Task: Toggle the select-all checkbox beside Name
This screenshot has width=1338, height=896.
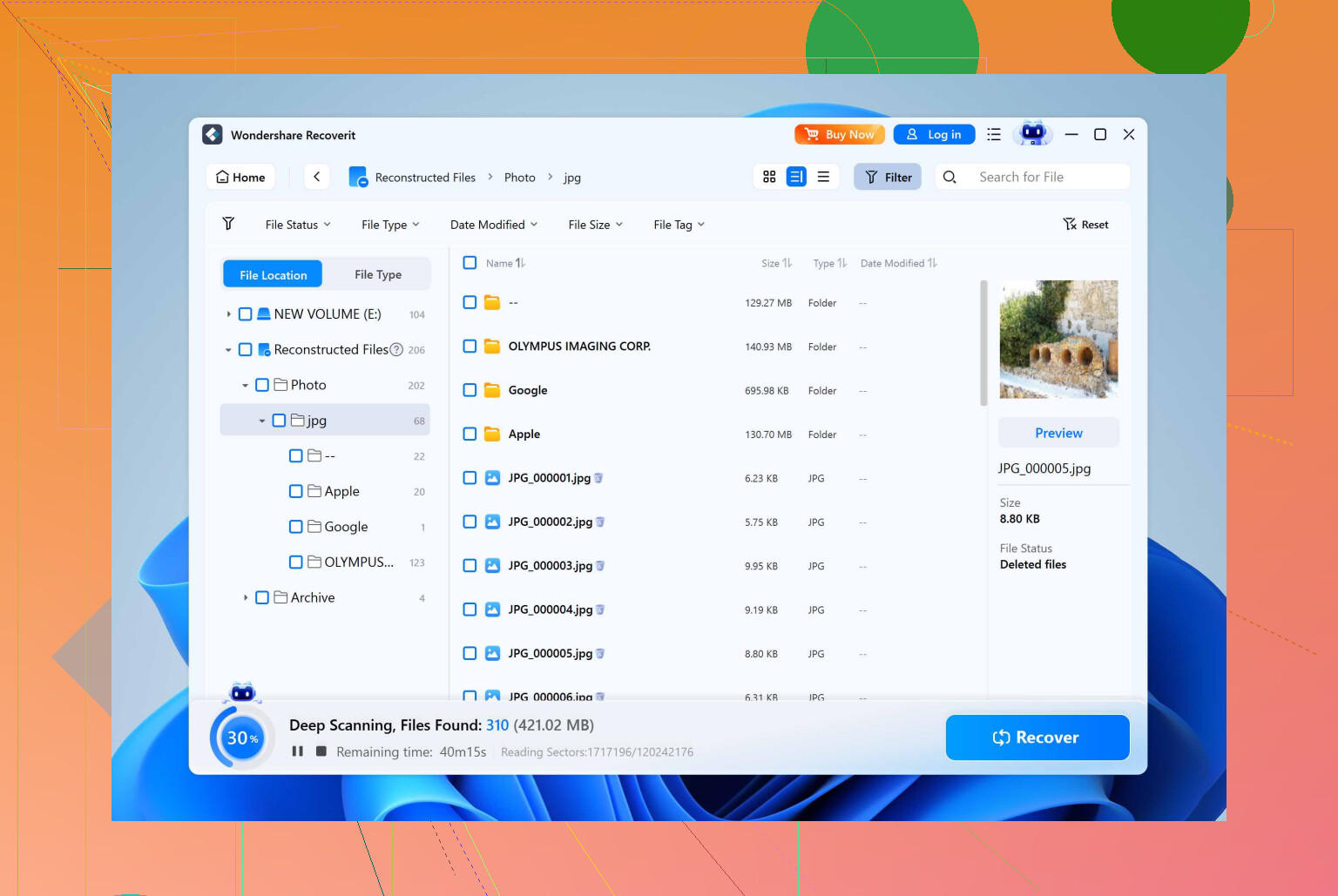Action: pyautogui.click(x=470, y=262)
